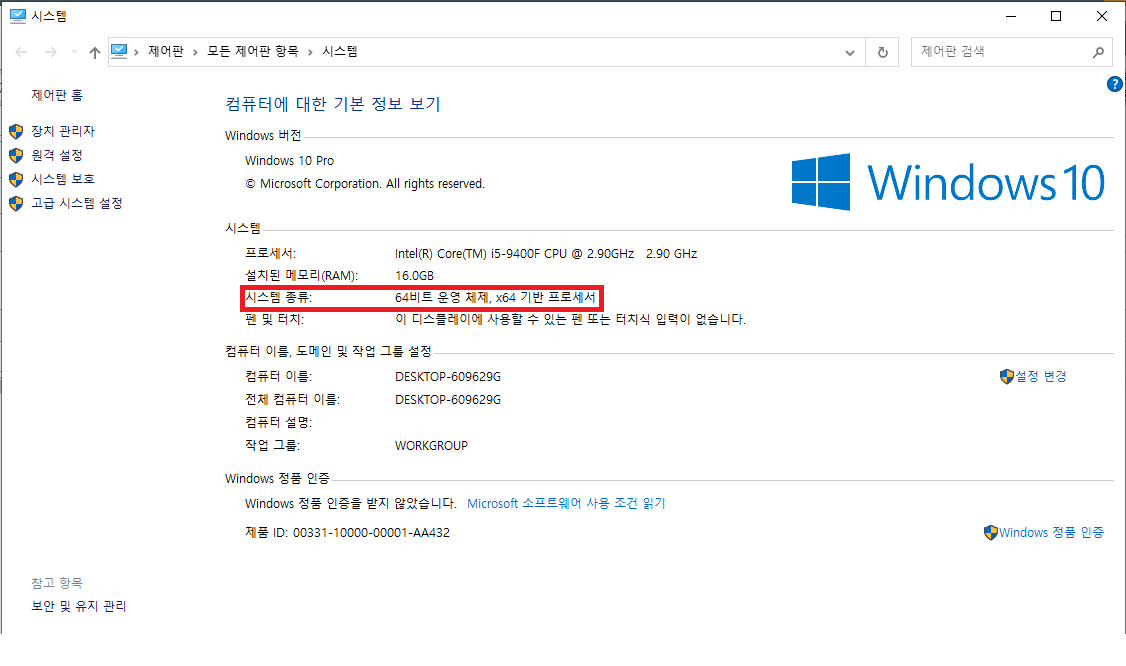The height and width of the screenshot is (666, 1126).
Task: Click shield icon next to 설정 변경
Action: pyautogui.click(x=1007, y=376)
